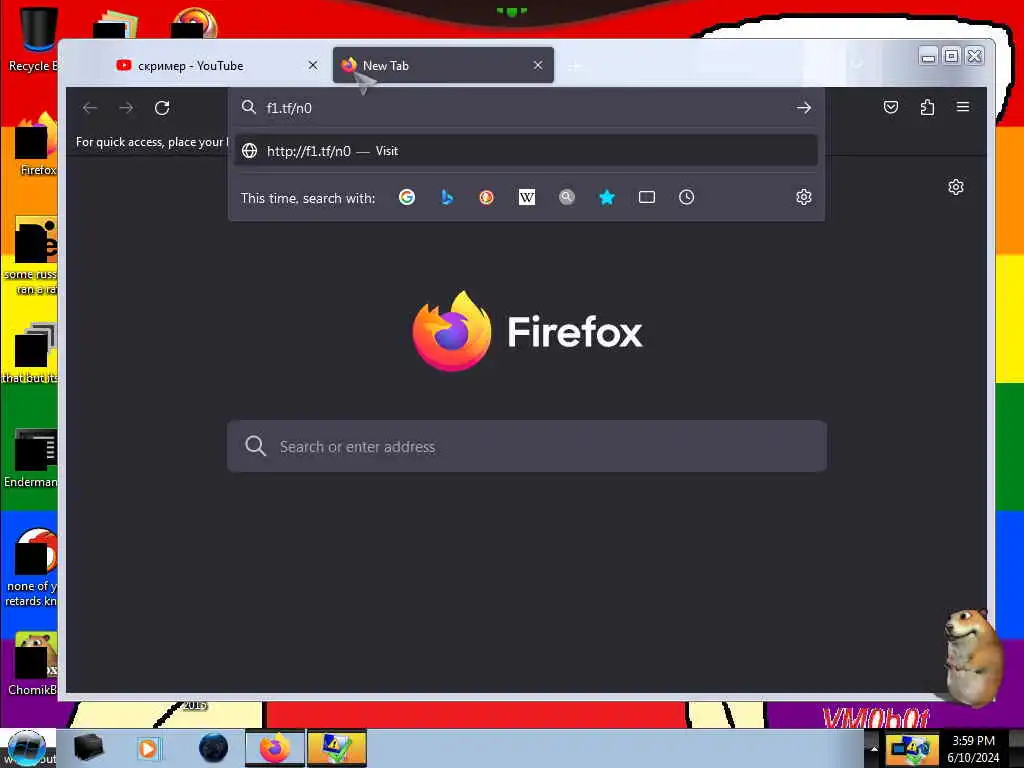The height and width of the screenshot is (768, 1024).
Task: Open the warning checkmark taskbar app
Action: pos(336,748)
